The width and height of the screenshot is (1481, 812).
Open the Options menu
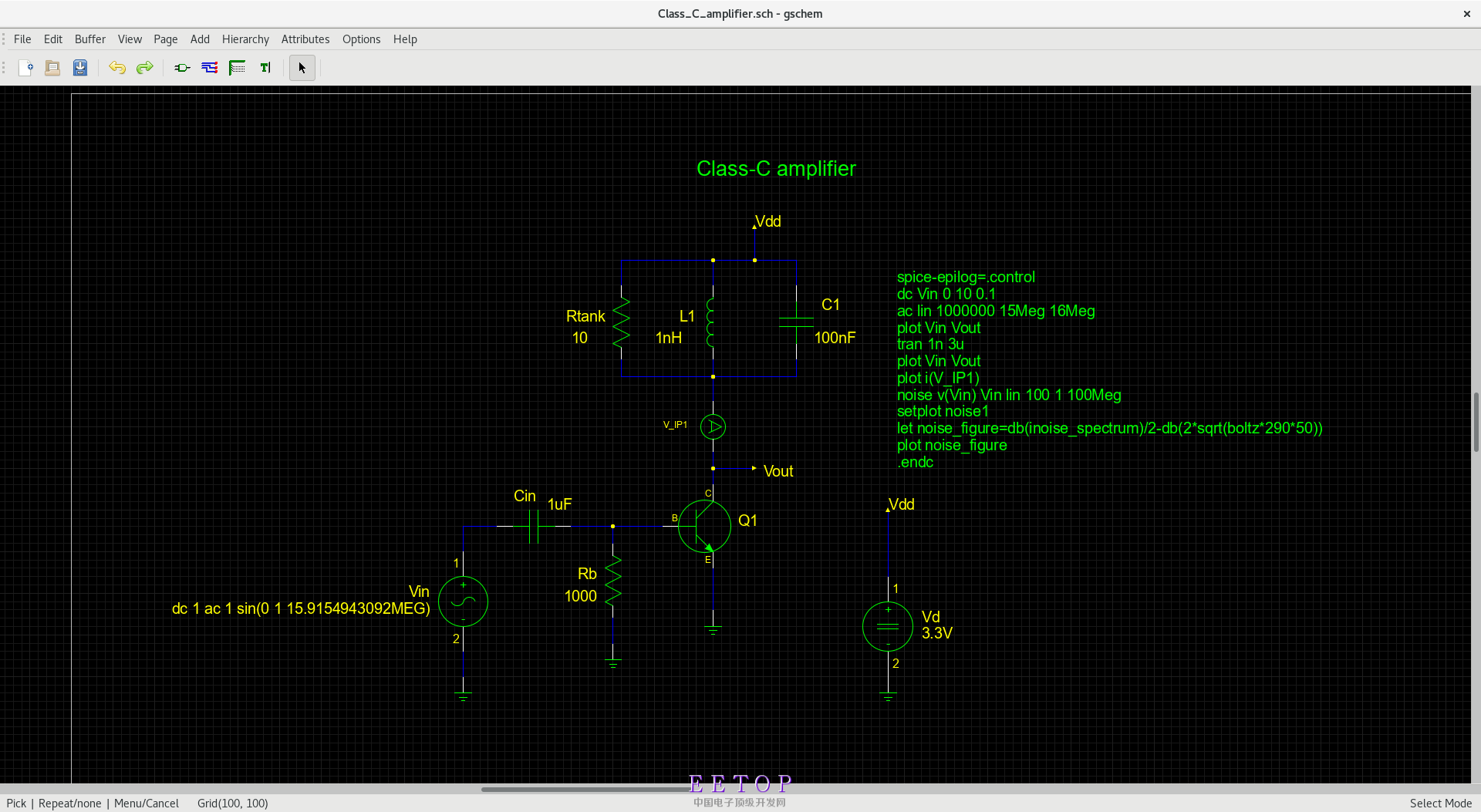click(361, 39)
